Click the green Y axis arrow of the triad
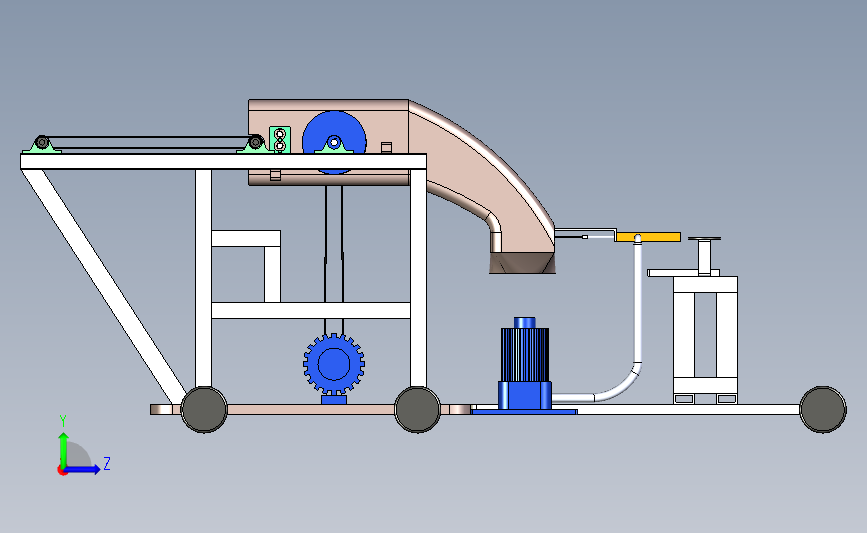867x533 pixels. click(x=63, y=449)
